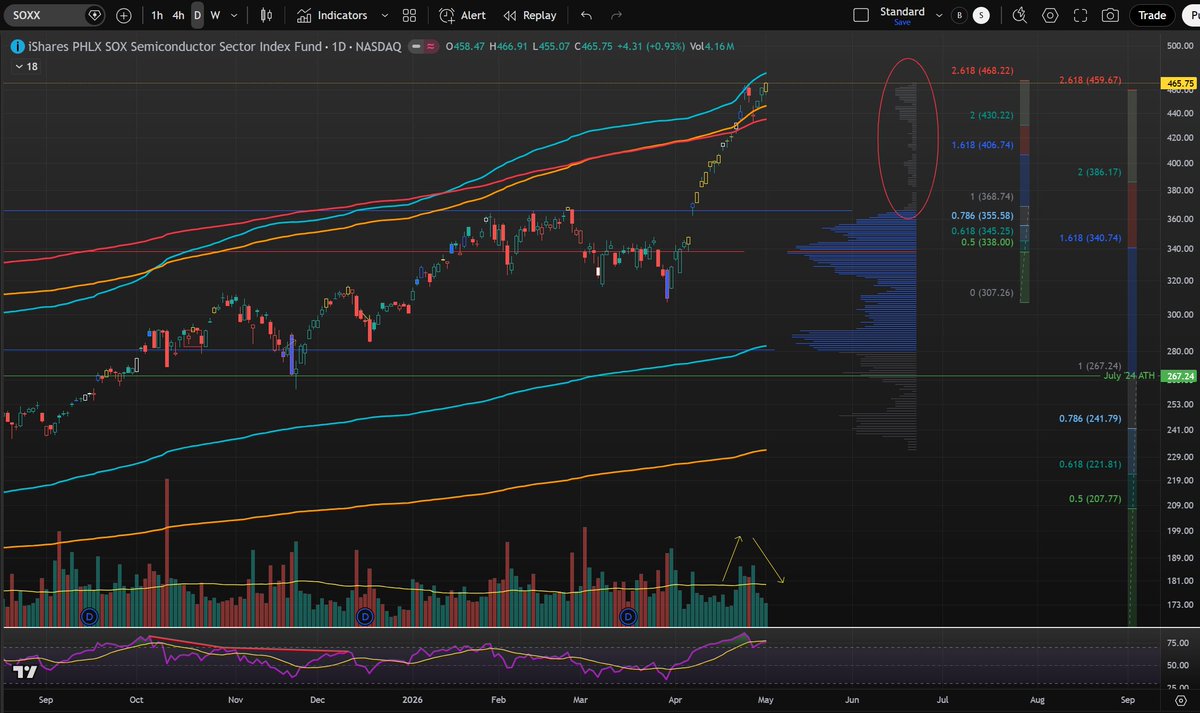Click the 267.24 green price label on the price axis
The height and width of the screenshot is (713, 1200).
[1180, 377]
